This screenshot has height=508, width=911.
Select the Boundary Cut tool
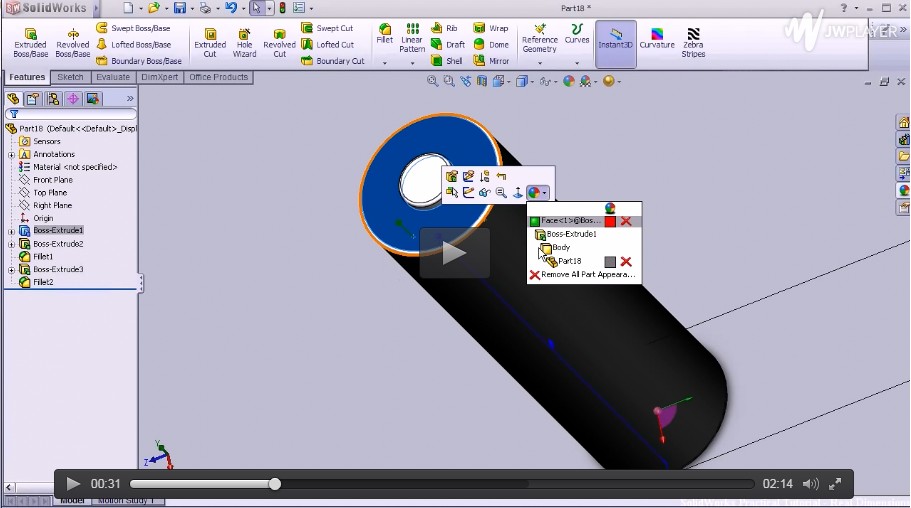pos(332,60)
